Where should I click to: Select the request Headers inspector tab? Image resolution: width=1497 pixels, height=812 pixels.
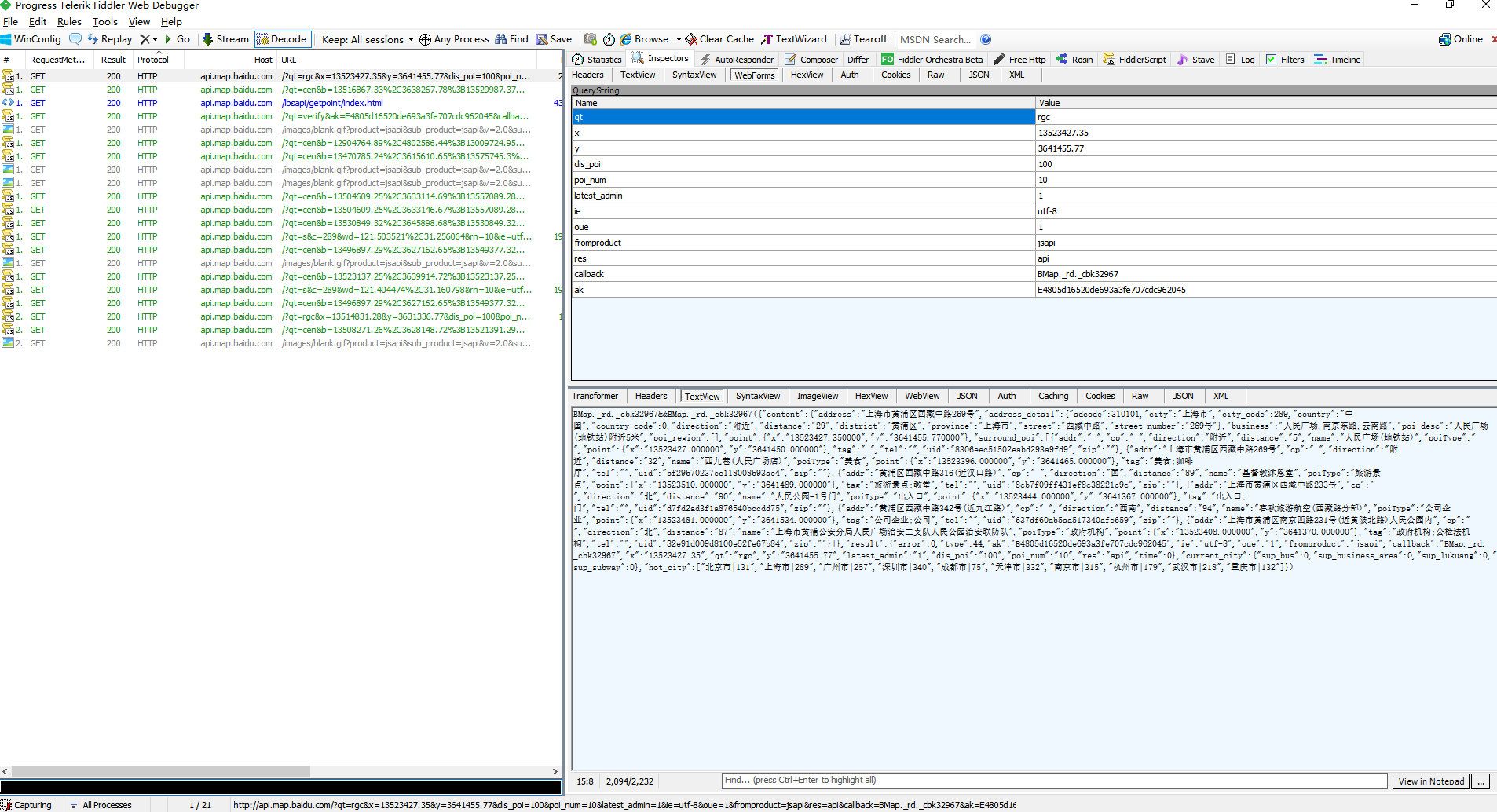[587, 75]
